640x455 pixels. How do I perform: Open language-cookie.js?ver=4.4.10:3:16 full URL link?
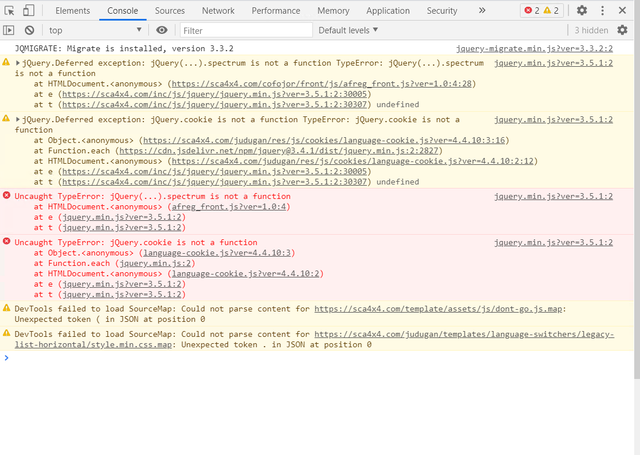(x=324, y=140)
